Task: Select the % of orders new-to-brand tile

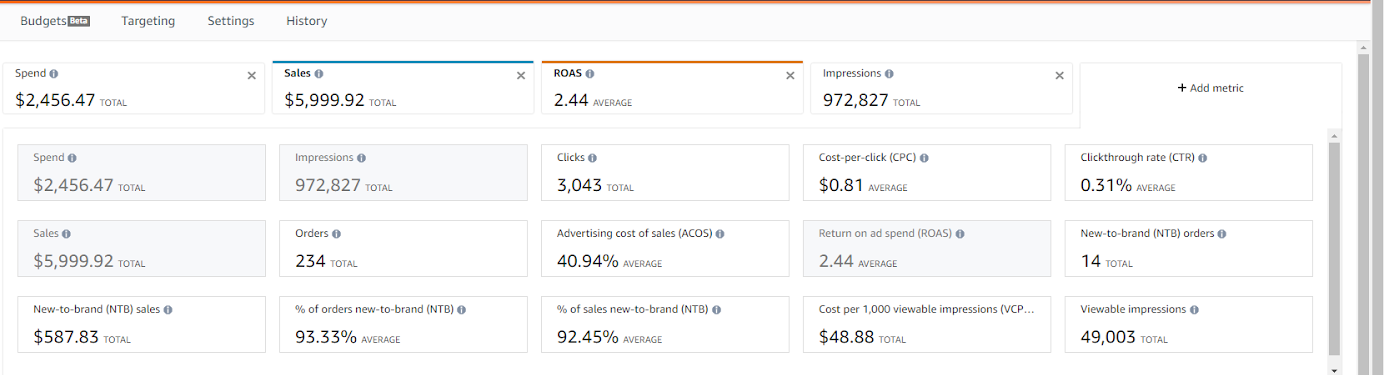Action: tap(403, 325)
